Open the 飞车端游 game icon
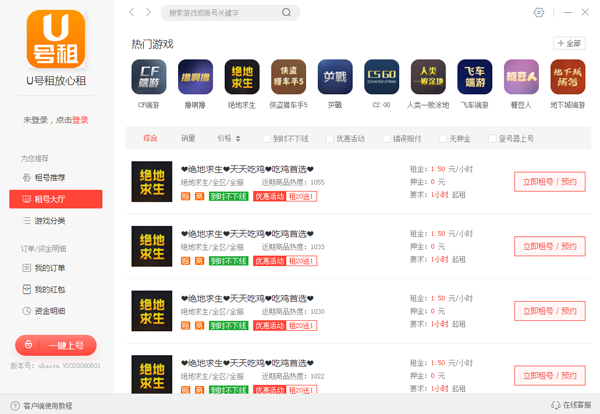 (475, 77)
